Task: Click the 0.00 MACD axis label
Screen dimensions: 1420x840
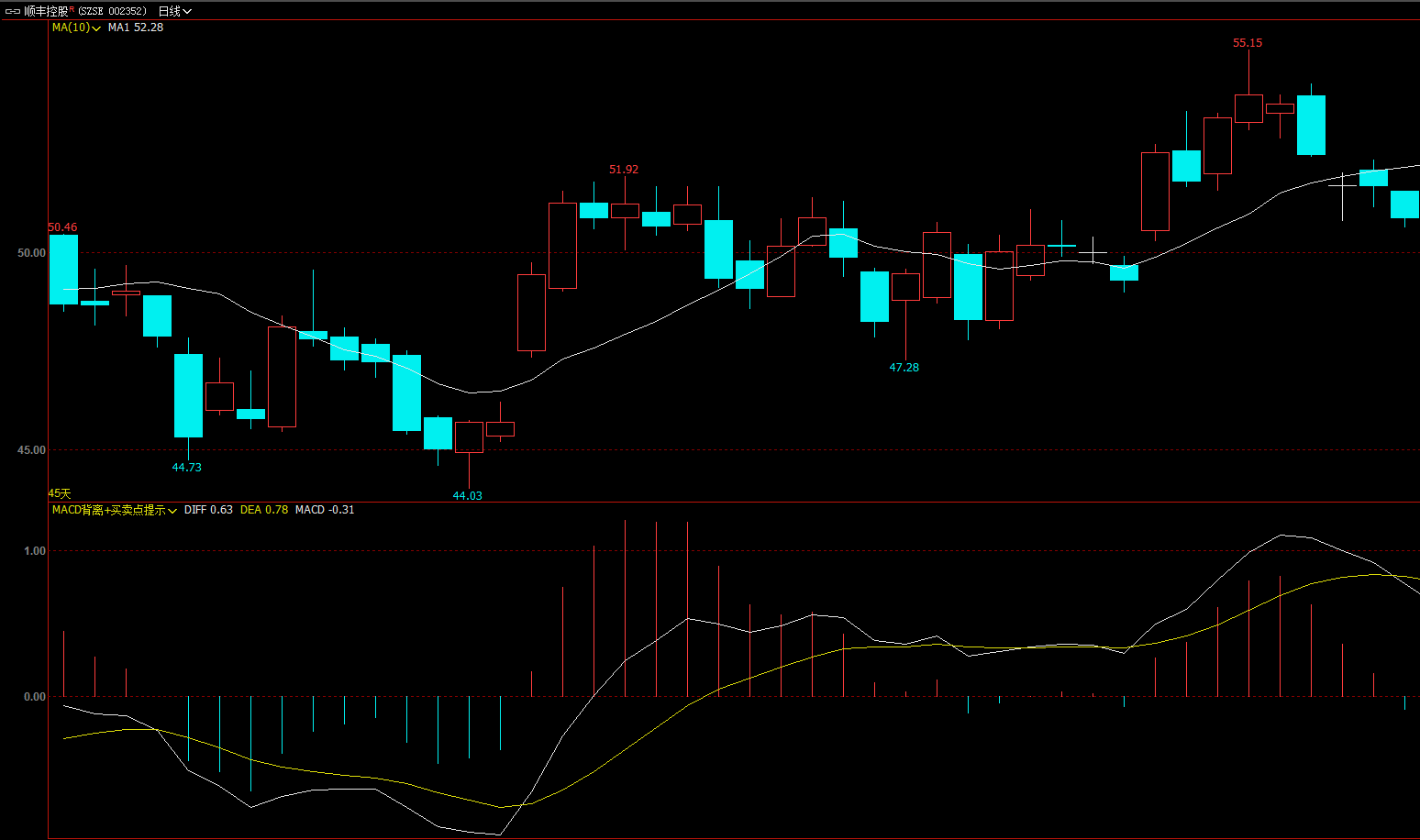Action: (x=35, y=697)
